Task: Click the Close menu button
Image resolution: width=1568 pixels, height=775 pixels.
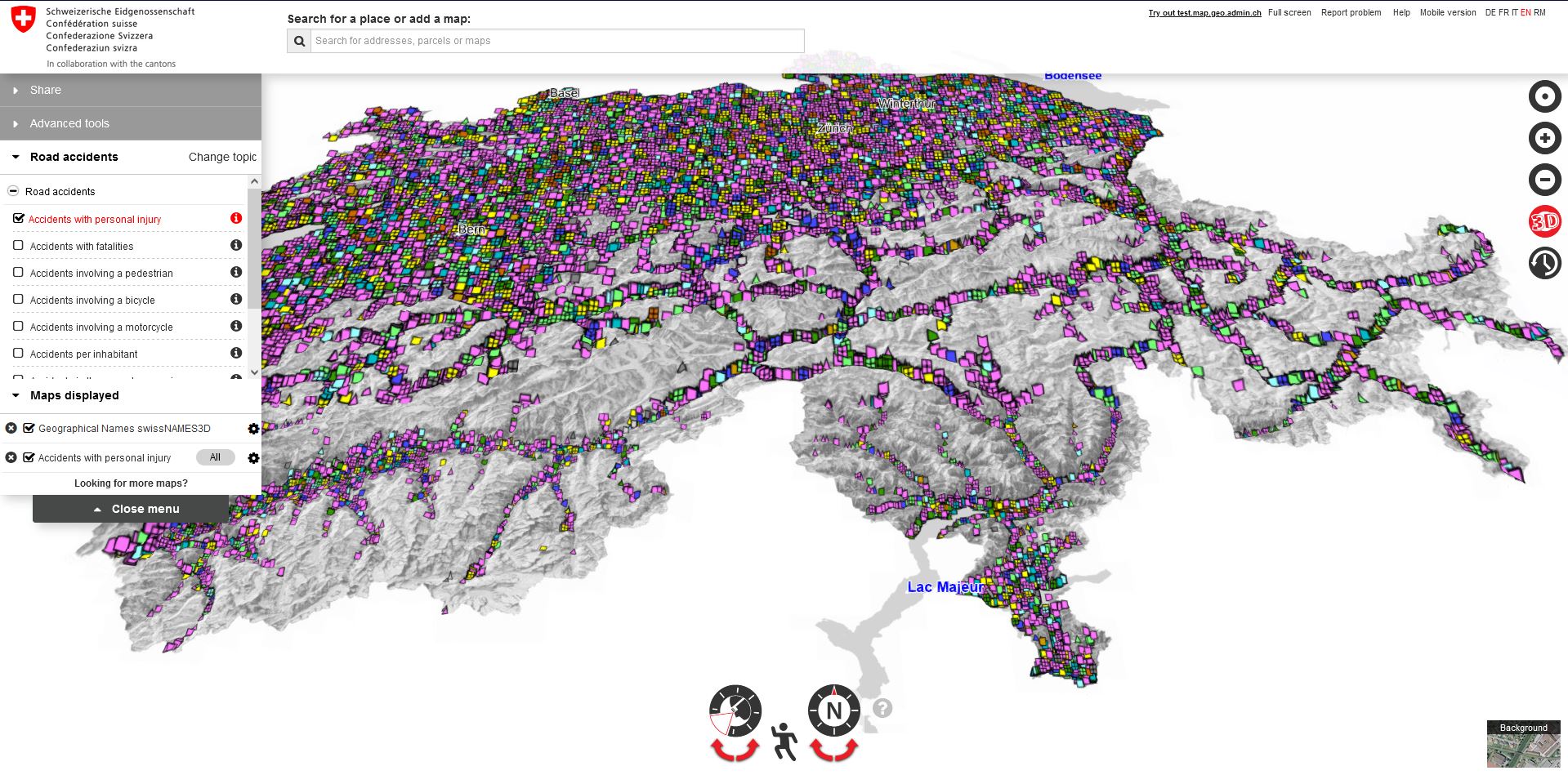Action: pos(131,509)
